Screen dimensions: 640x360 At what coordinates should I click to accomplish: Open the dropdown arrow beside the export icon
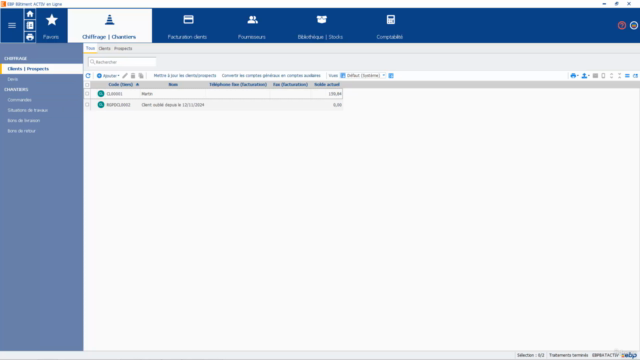589,76
